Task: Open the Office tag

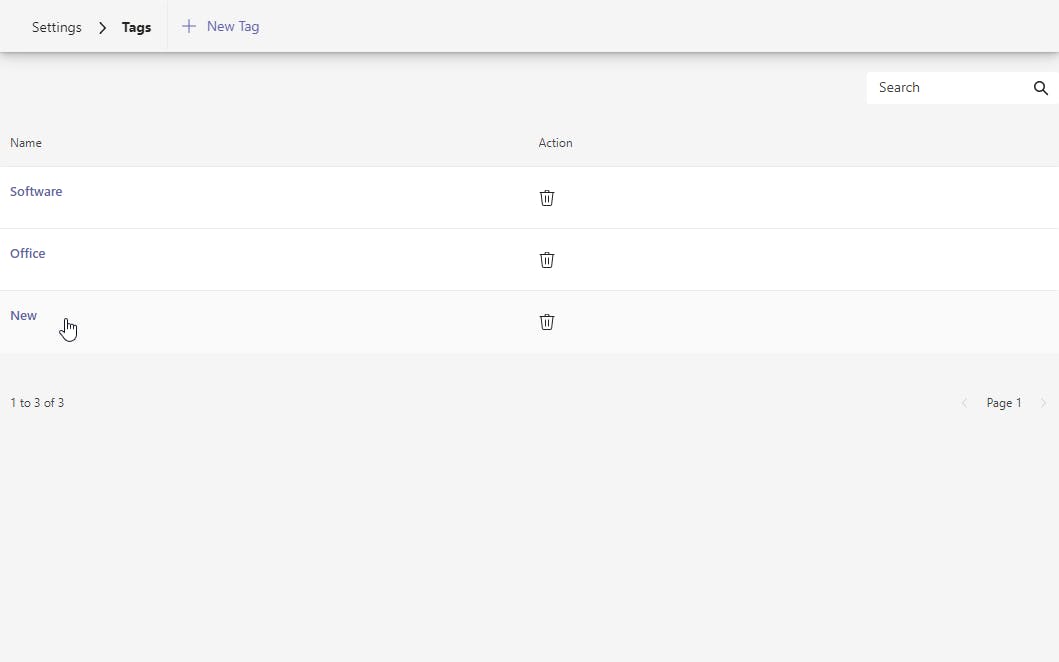Action: (x=28, y=253)
